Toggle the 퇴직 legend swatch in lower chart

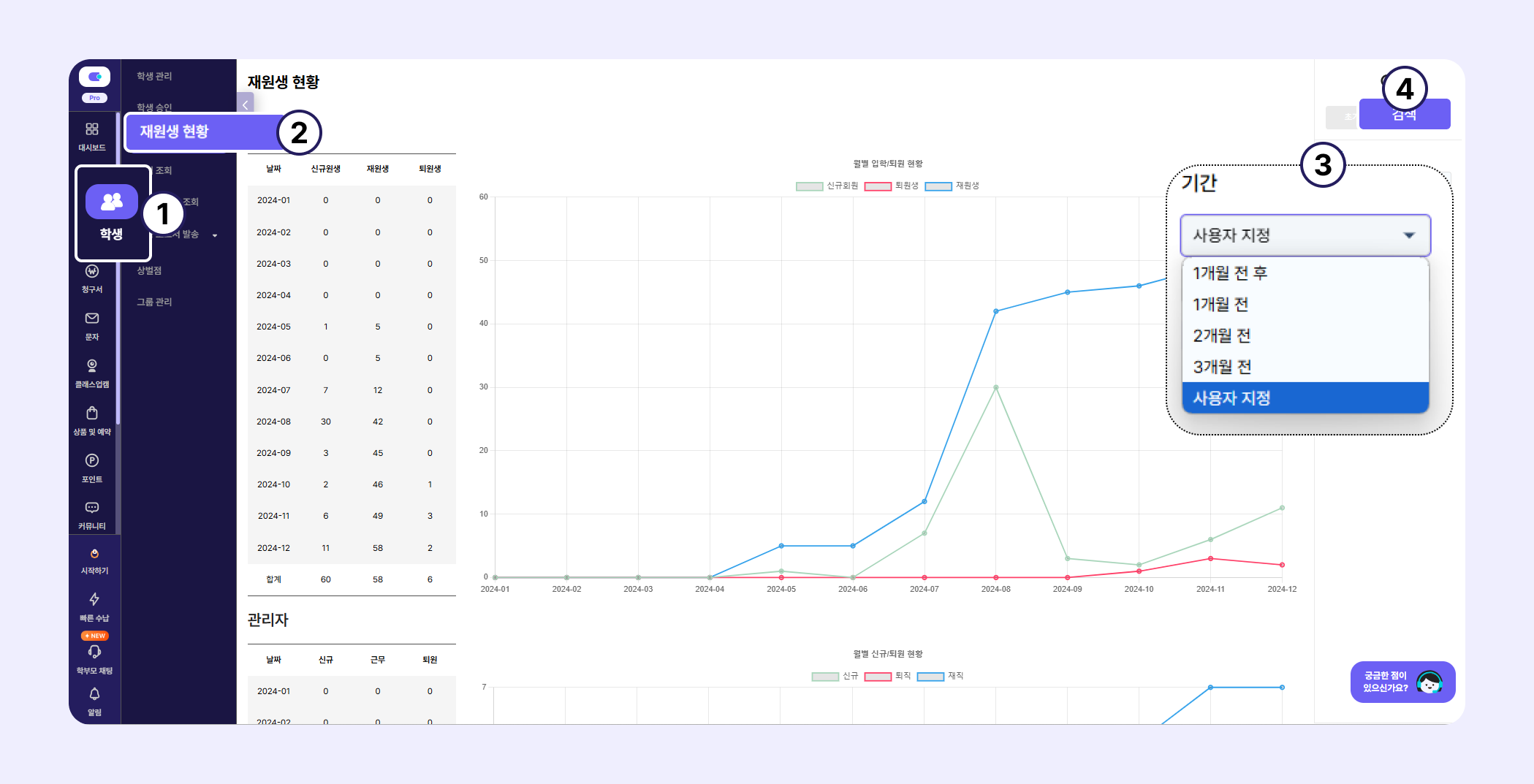(878, 677)
